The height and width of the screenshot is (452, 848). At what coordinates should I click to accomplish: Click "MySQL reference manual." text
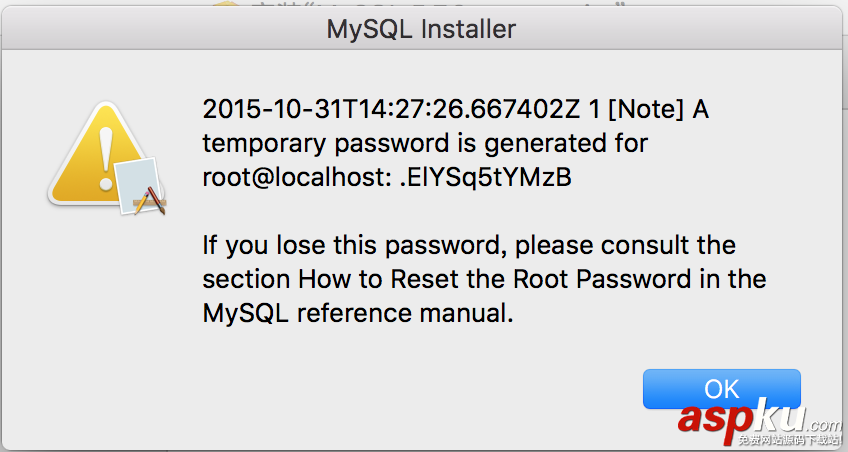coord(358,313)
